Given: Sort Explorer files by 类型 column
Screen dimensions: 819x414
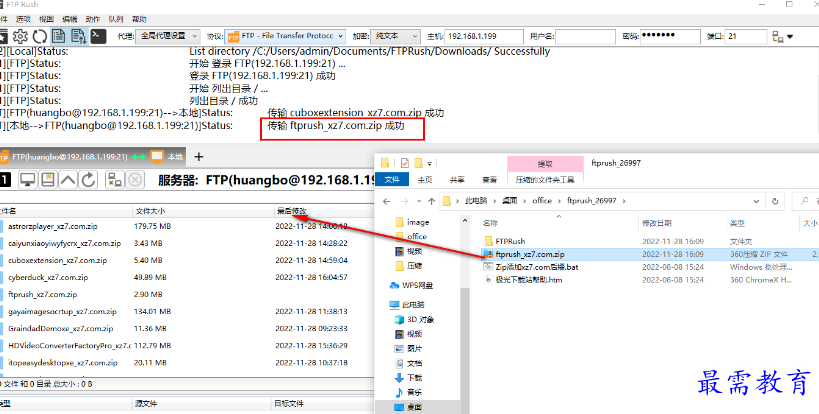Looking at the screenshot, I should pos(763,223).
